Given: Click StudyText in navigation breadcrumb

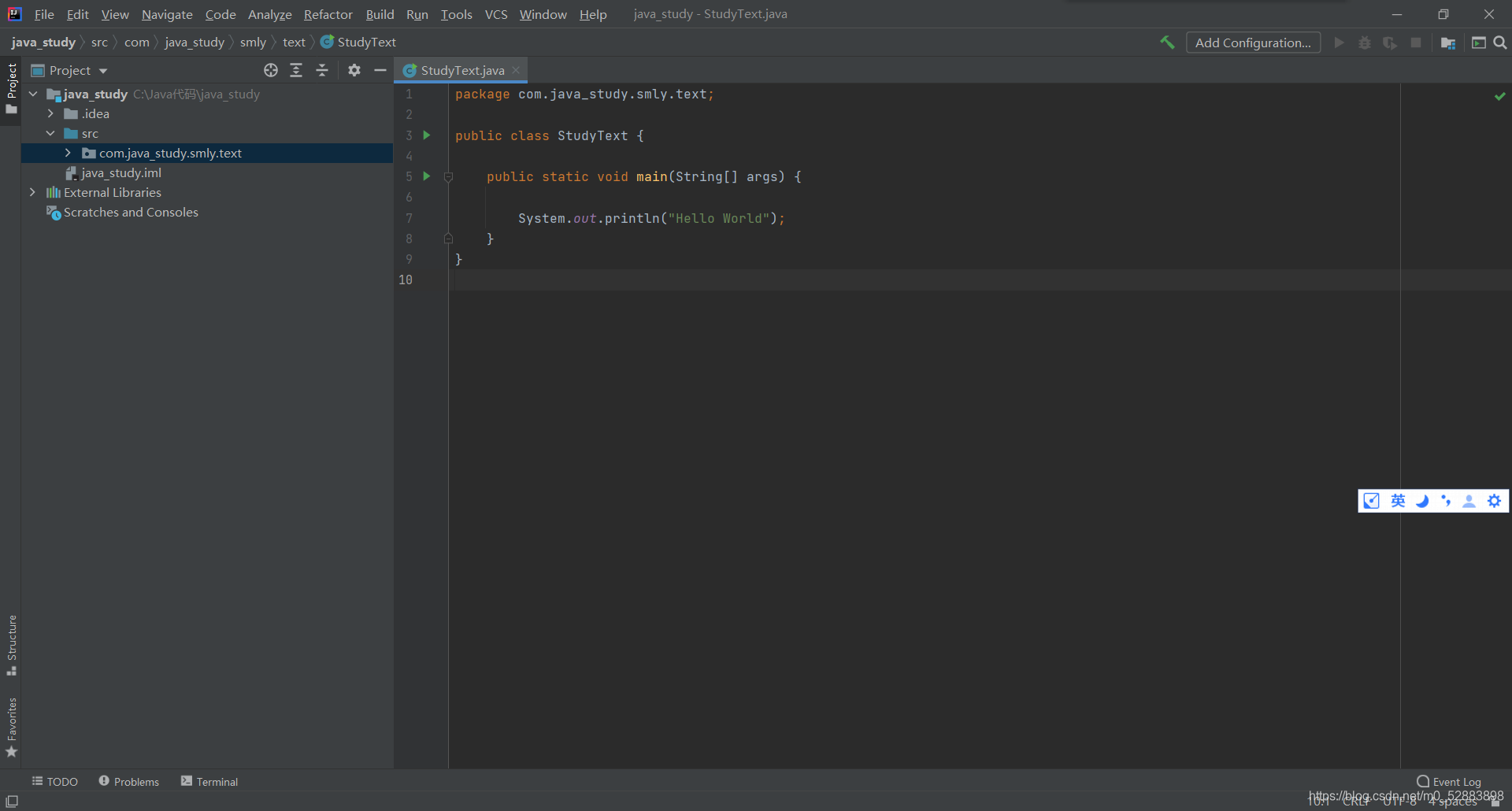Looking at the screenshot, I should coord(358,42).
